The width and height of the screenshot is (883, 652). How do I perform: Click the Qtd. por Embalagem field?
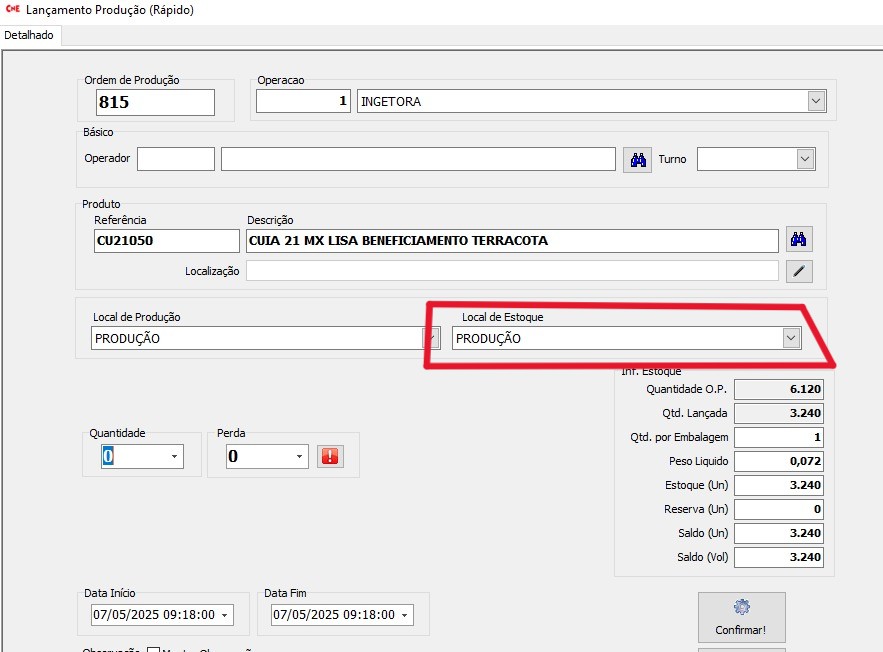[x=778, y=437]
